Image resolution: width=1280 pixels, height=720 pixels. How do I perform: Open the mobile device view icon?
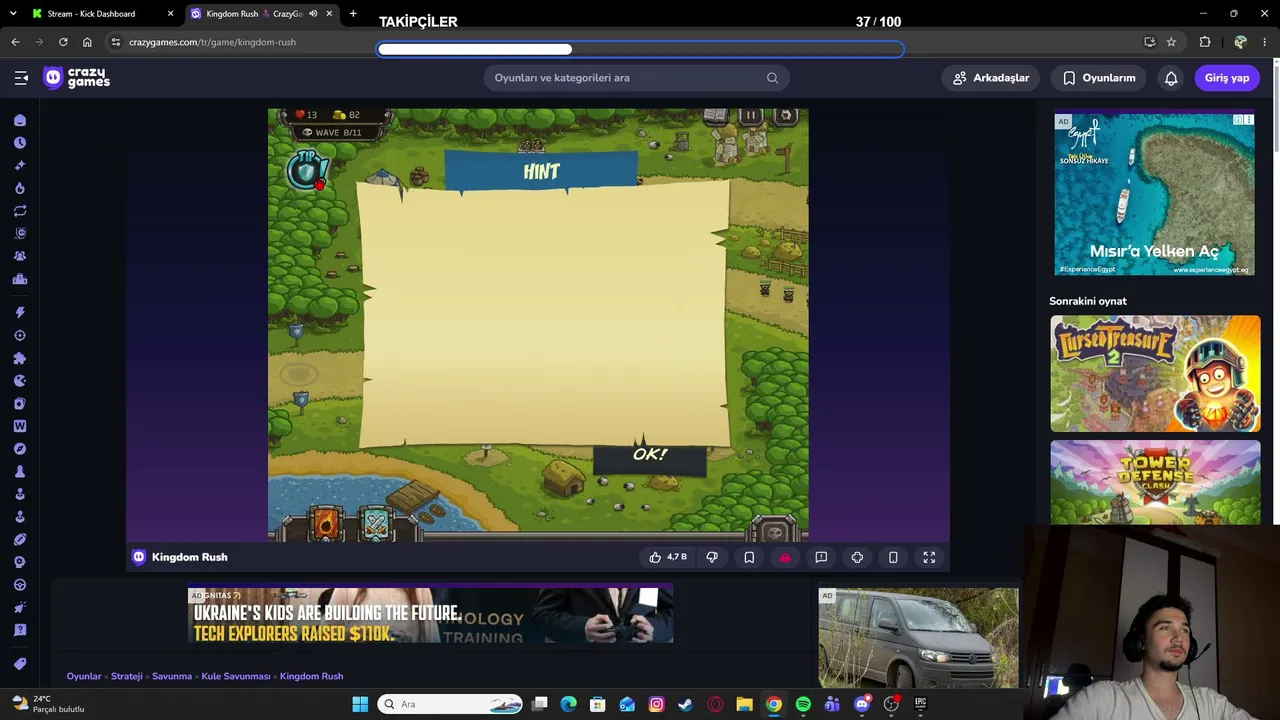pyautogui.click(x=893, y=557)
